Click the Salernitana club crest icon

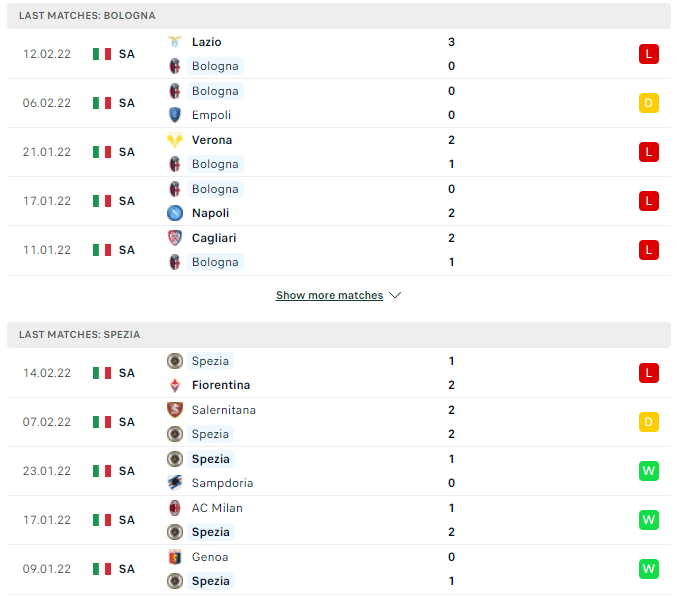pos(174,410)
